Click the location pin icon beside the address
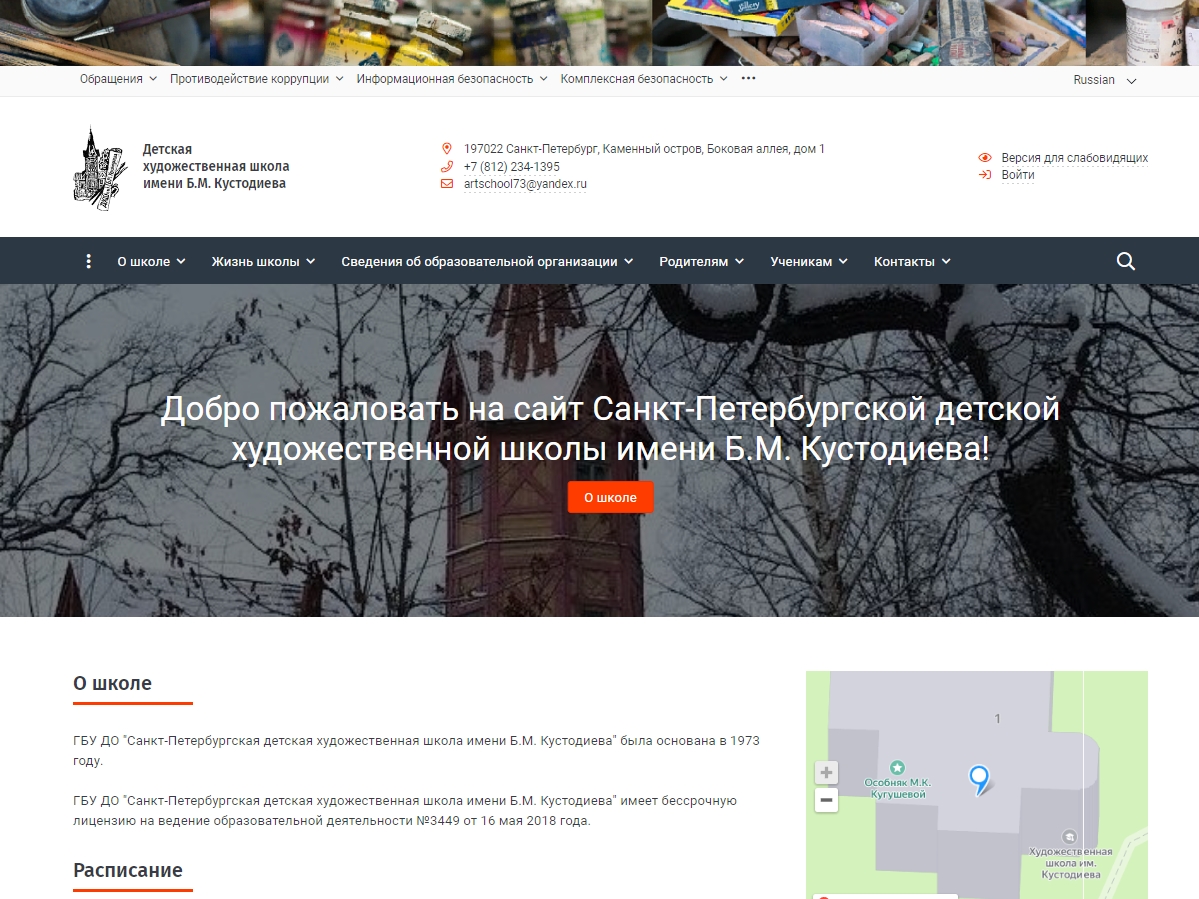Viewport: 1199px width, 899px height. click(x=447, y=148)
